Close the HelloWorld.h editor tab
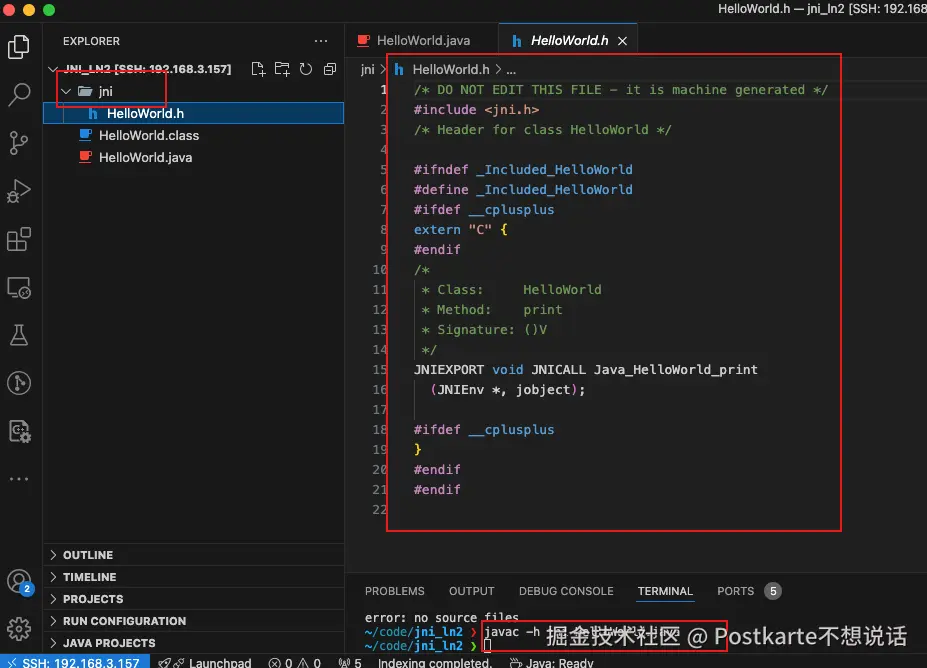 623,41
